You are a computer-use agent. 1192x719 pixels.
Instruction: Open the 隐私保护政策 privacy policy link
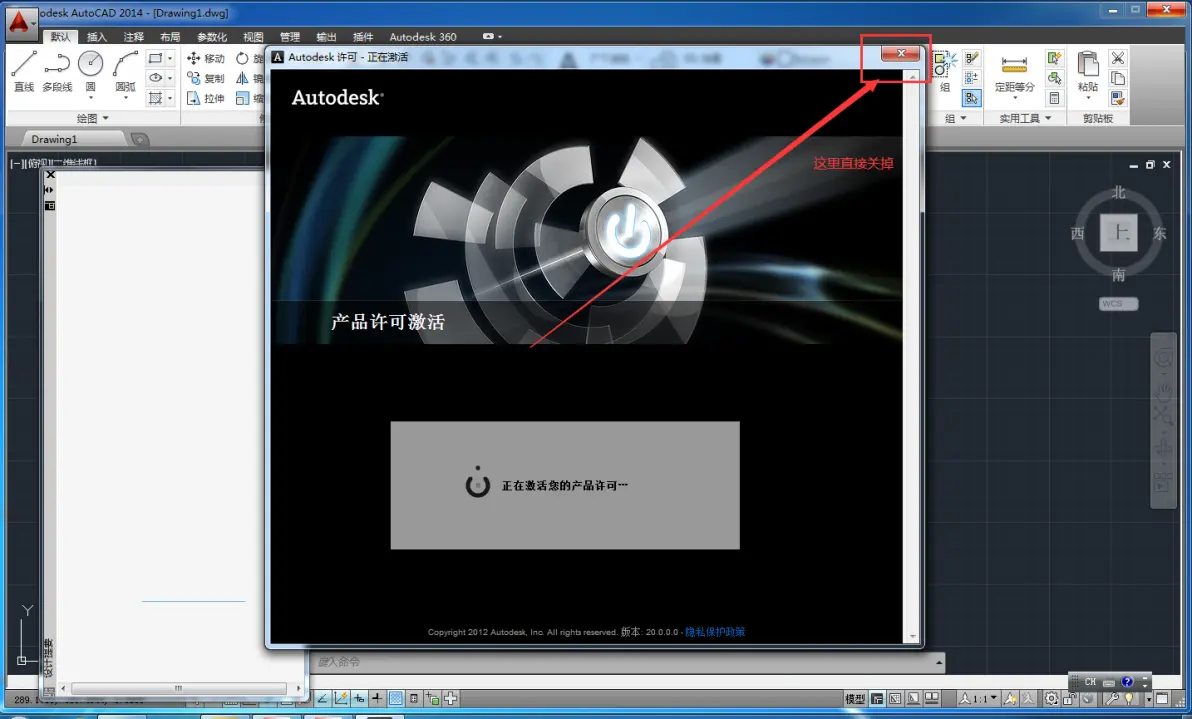(x=715, y=632)
